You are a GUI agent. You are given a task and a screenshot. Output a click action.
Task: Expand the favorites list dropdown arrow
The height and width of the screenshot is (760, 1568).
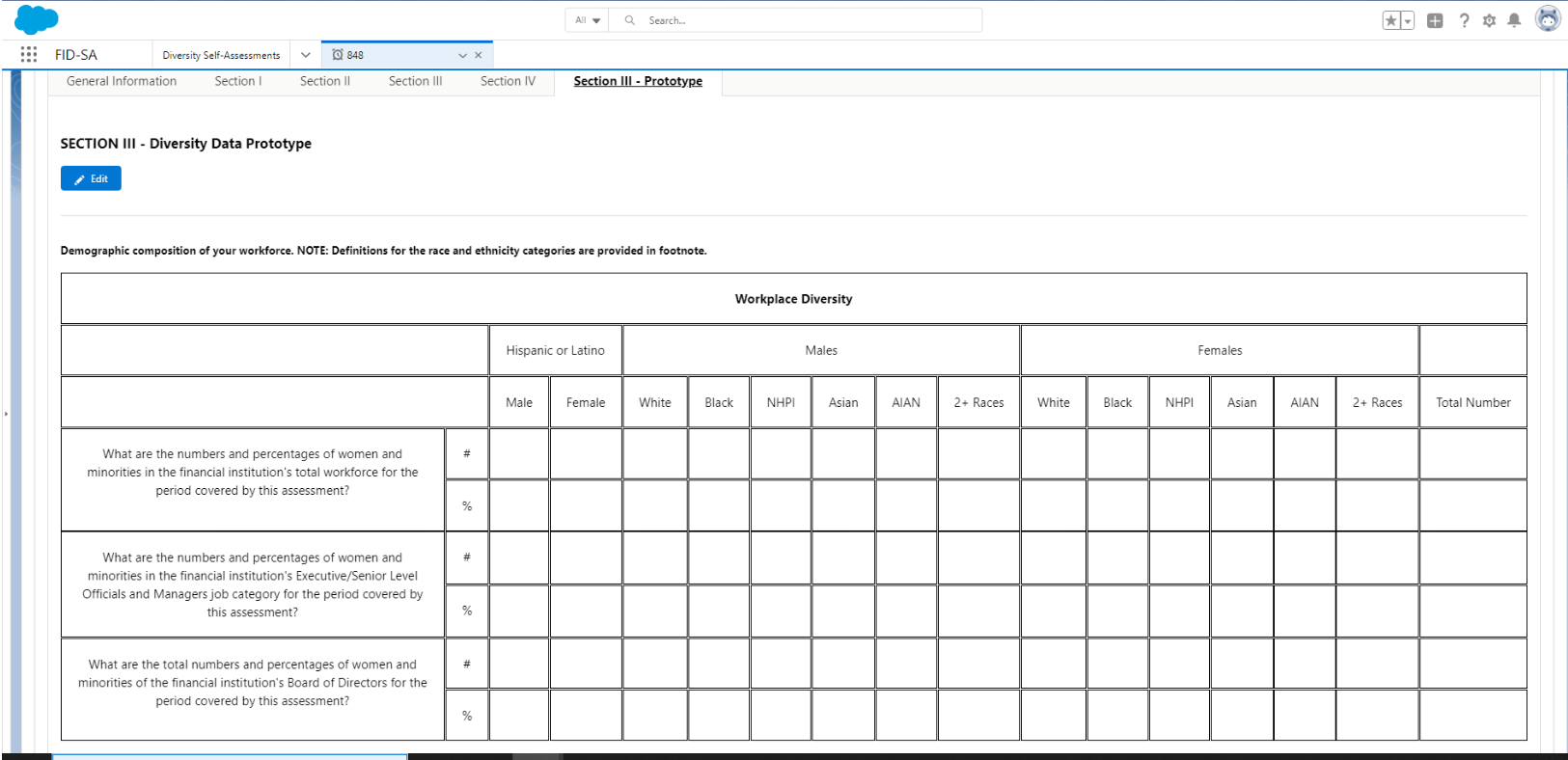pyautogui.click(x=1408, y=20)
